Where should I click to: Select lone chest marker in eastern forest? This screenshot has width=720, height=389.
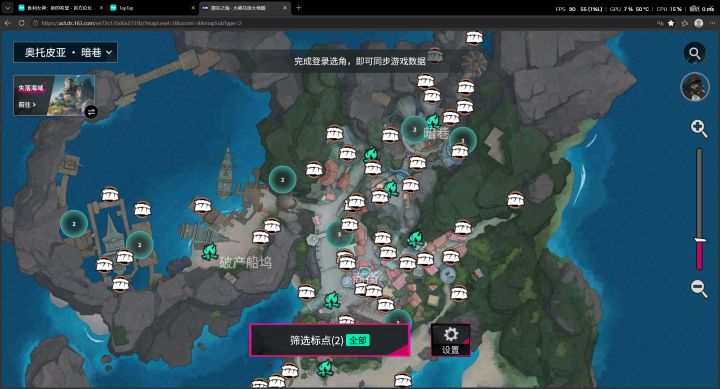point(515,200)
